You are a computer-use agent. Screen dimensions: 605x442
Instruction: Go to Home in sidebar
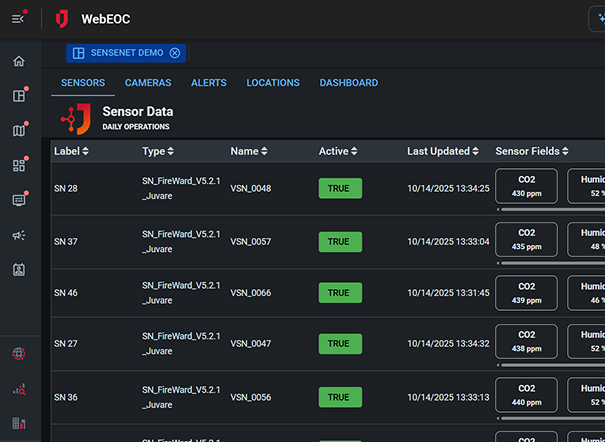(x=18, y=62)
